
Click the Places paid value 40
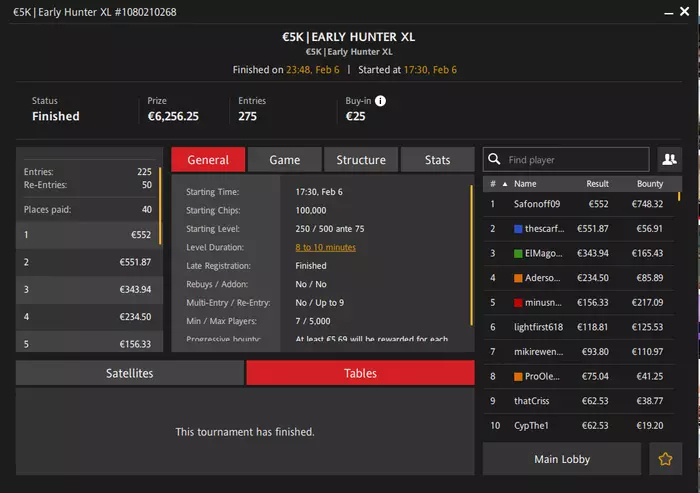[x=146, y=209]
